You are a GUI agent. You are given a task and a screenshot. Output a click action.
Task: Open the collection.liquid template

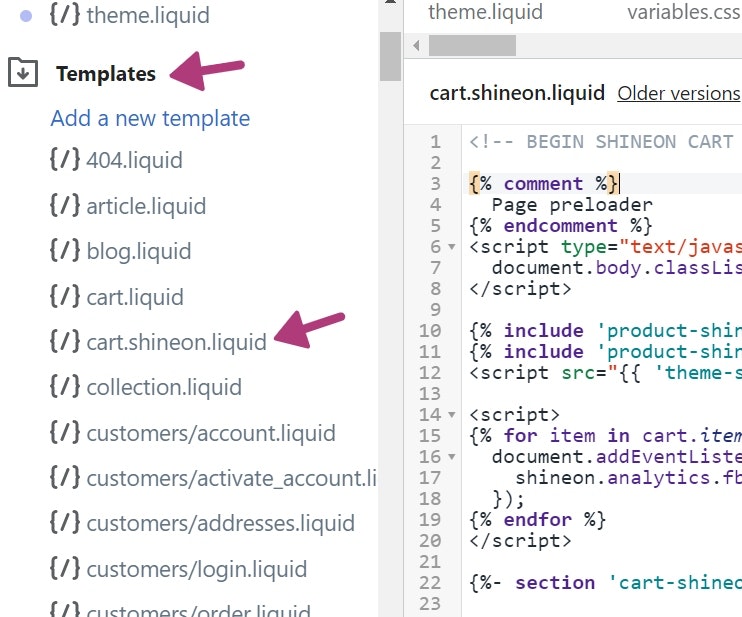coord(164,388)
